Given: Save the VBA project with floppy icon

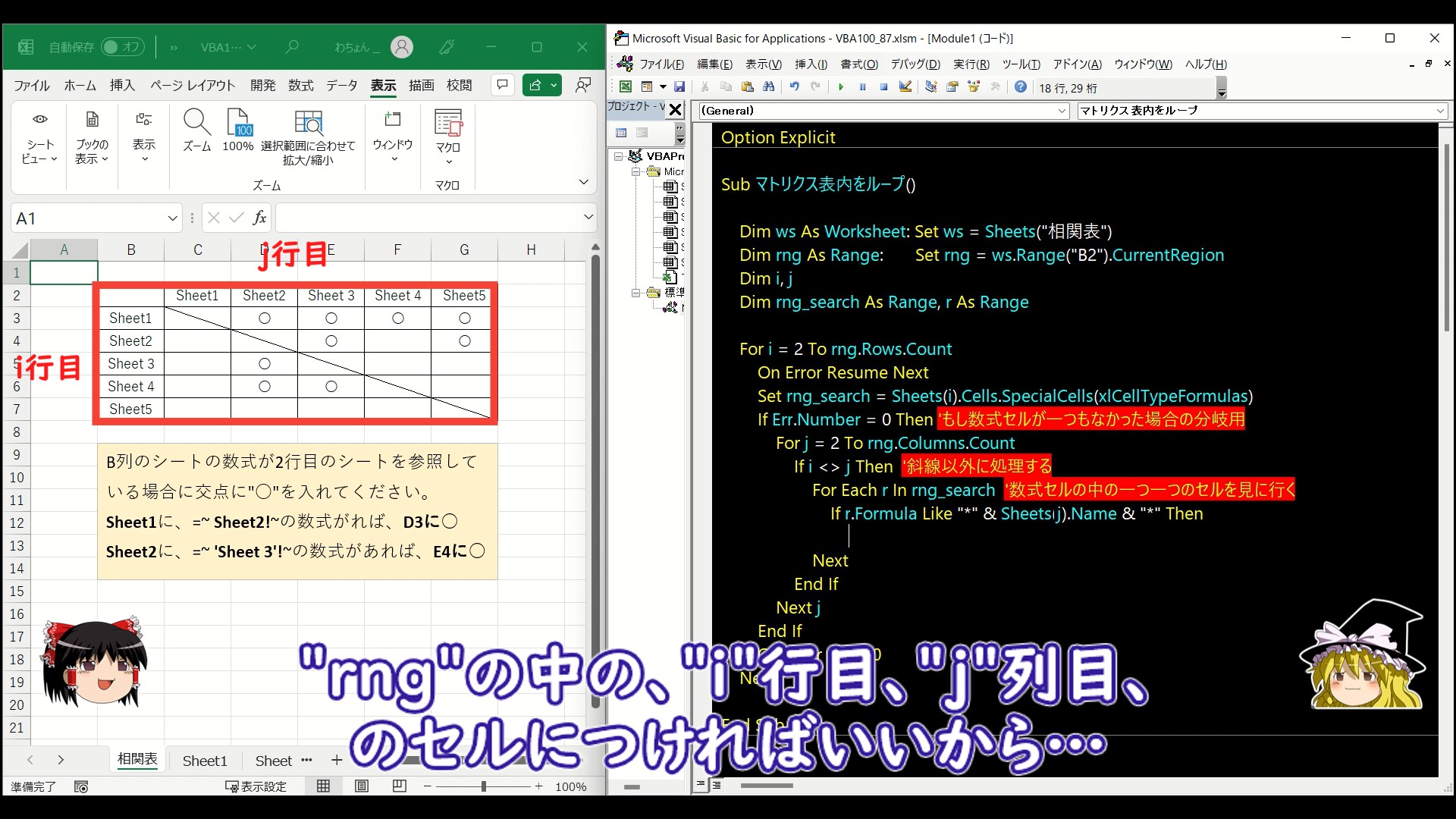Looking at the screenshot, I should [679, 87].
